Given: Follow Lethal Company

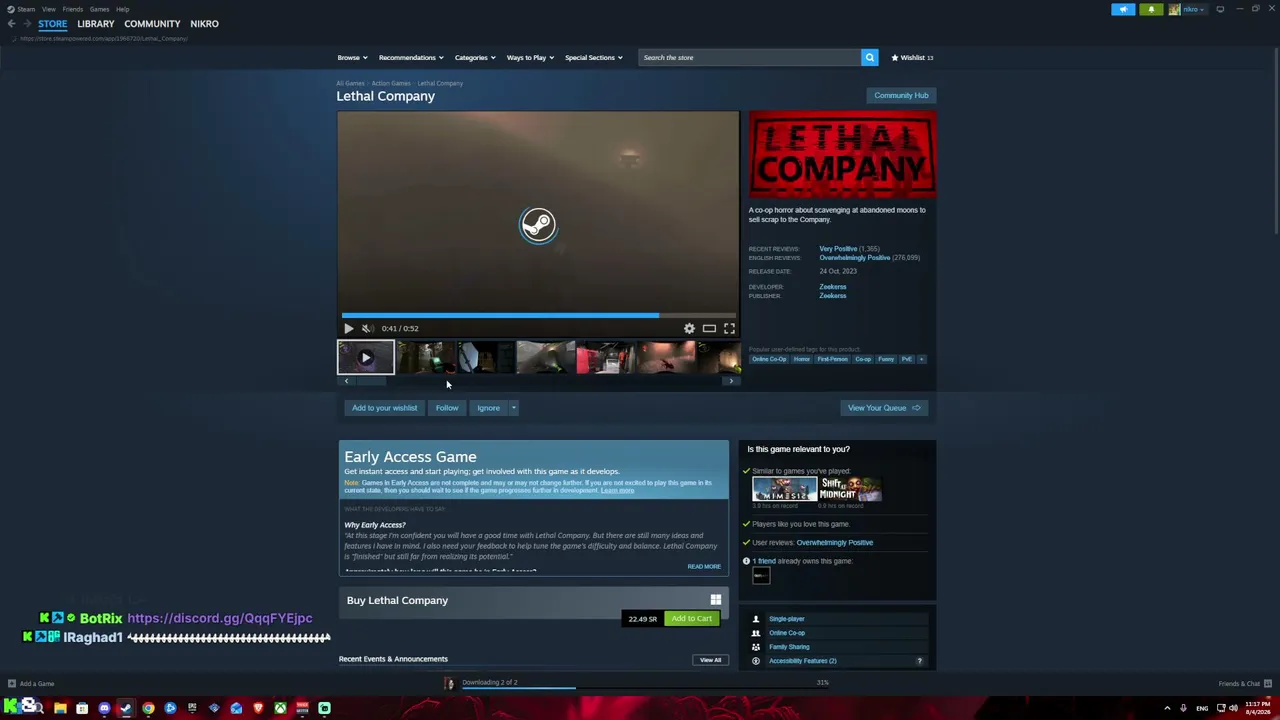Looking at the screenshot, I should tap(447, 408).
